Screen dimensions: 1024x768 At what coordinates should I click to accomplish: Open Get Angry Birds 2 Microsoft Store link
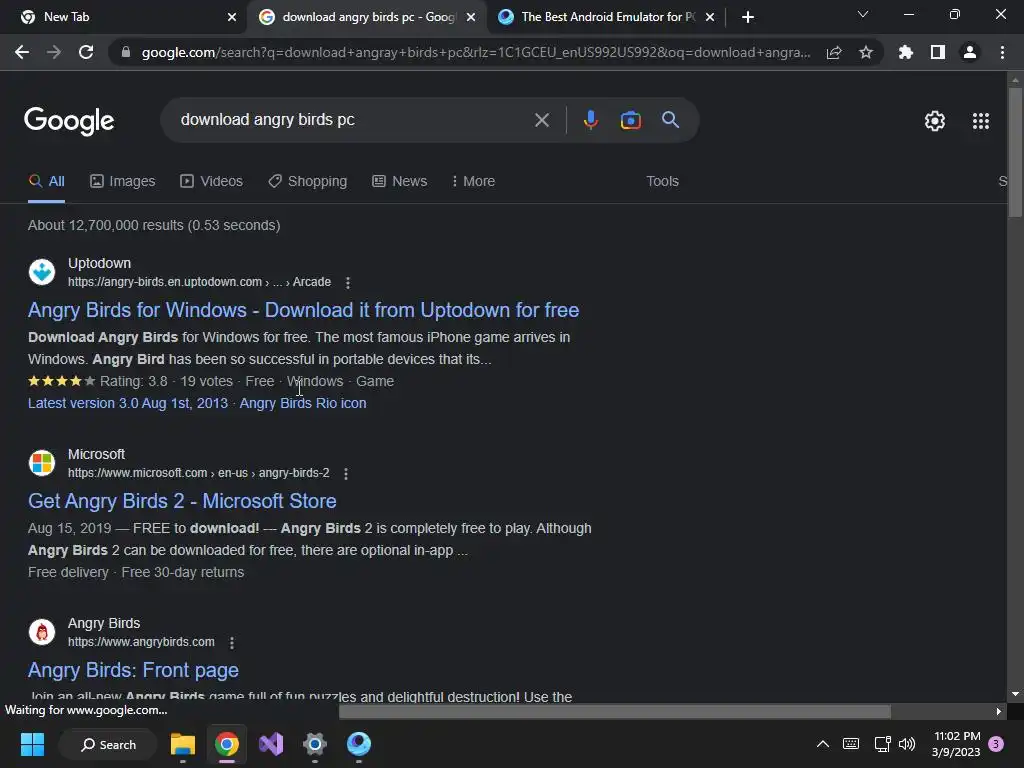click(x=182, y=501)
